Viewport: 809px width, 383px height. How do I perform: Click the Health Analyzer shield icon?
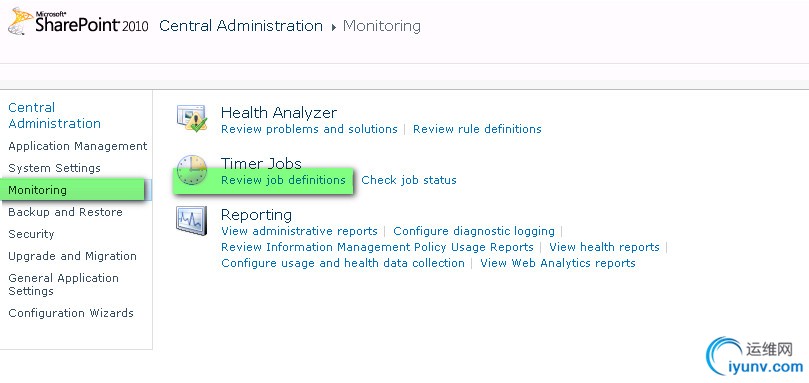[192, 119]
